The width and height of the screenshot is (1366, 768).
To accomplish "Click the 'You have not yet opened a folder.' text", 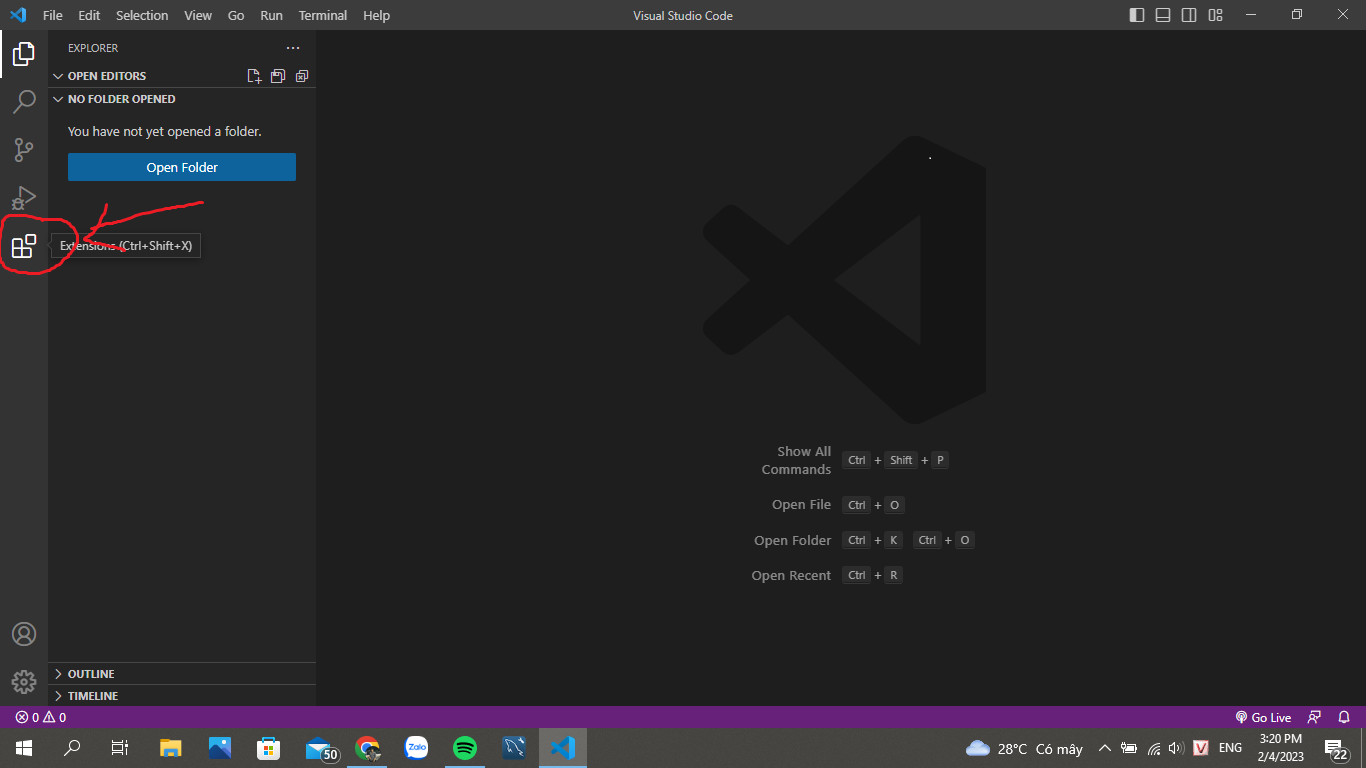I will pos(165,131).
